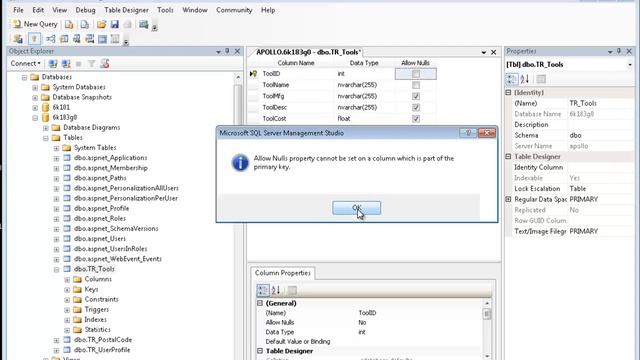This screenshot has width=640, height=360.
Task: Click the Manage Check Constraints icon
Action: [x=102, y=39]
